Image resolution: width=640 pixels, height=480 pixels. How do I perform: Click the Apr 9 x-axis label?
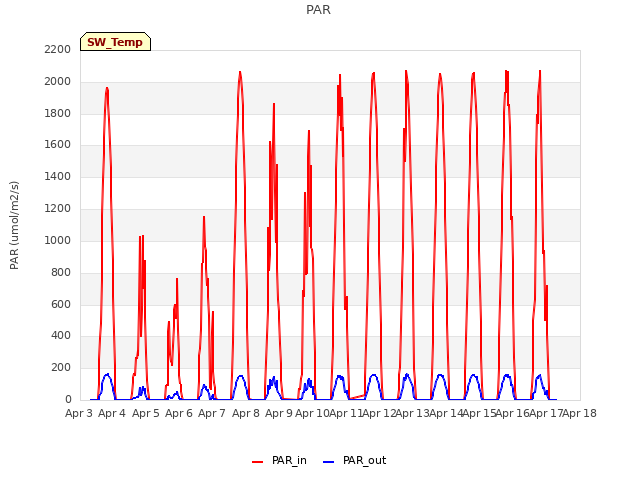point(279,413)
